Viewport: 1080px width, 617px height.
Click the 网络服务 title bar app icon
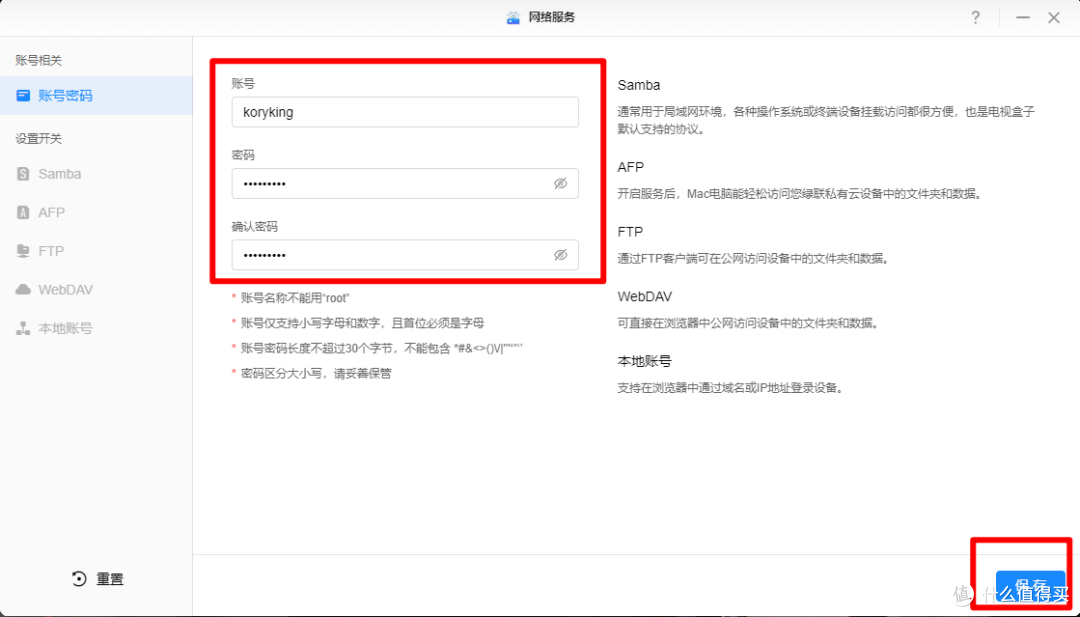(x=514, y=18)
